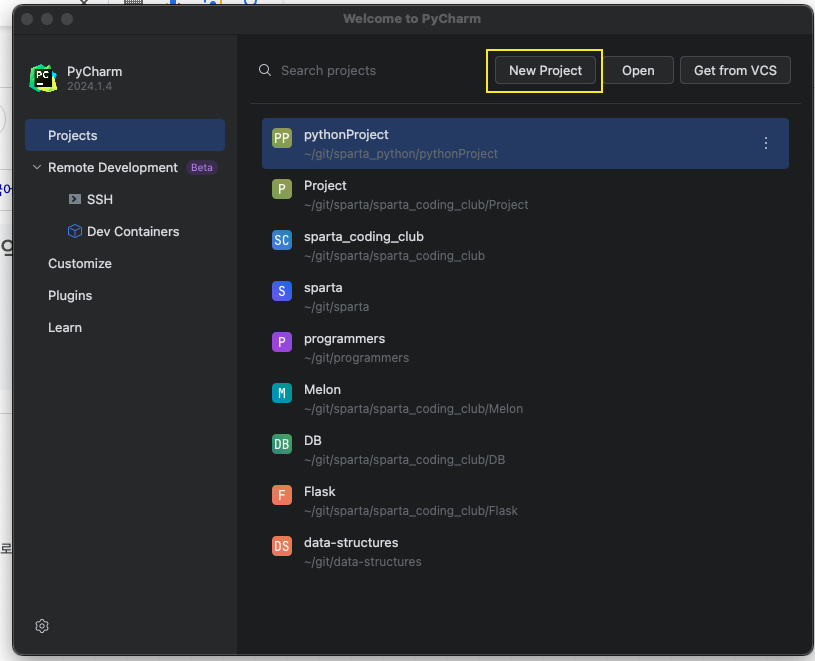Viewport: 815px width, 661px height.
Task: Select the sparta_coding_club project name
Action: [364, 236]
